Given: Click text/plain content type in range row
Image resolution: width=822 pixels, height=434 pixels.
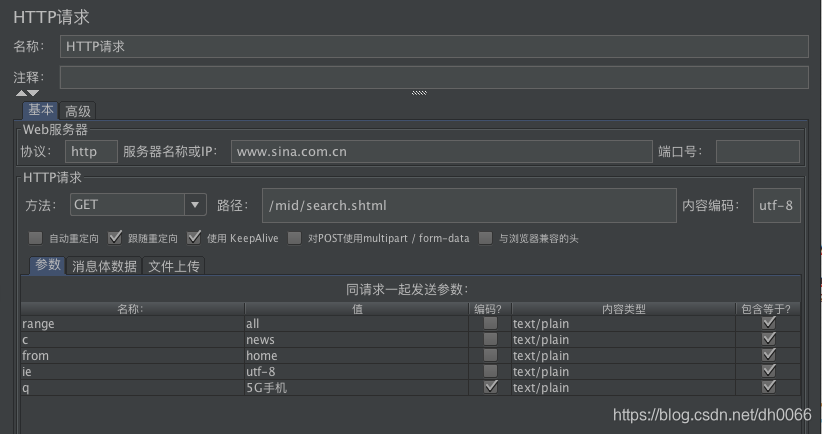Looking at the screenshot, I should click(623, 323).
